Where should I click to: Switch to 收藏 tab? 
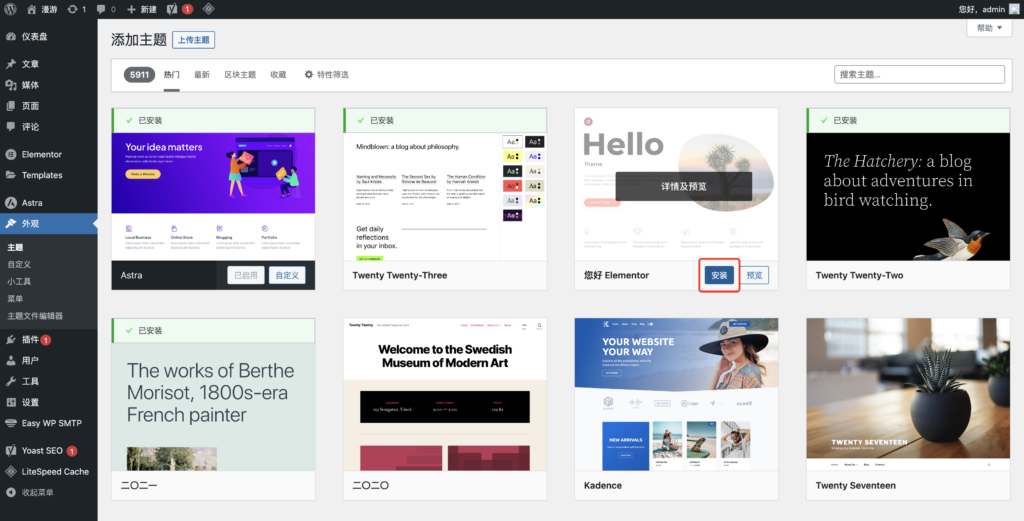tap(278, 74)
